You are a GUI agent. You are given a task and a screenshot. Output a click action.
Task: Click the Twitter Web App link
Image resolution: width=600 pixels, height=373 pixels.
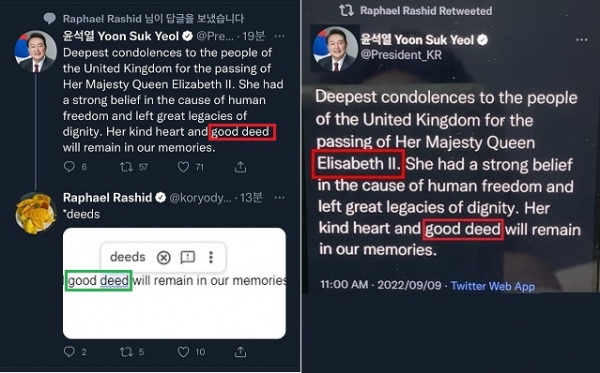(x=493, y=286)
